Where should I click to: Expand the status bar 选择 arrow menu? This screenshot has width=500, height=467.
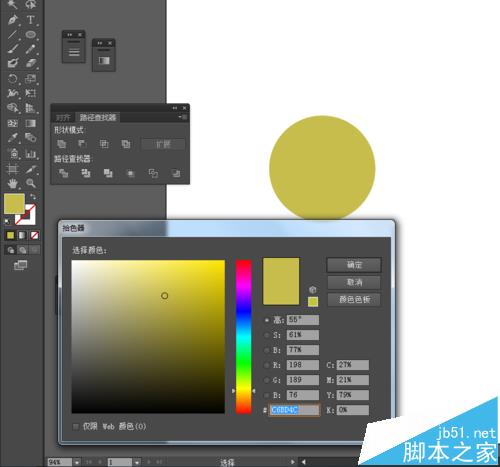292,462
